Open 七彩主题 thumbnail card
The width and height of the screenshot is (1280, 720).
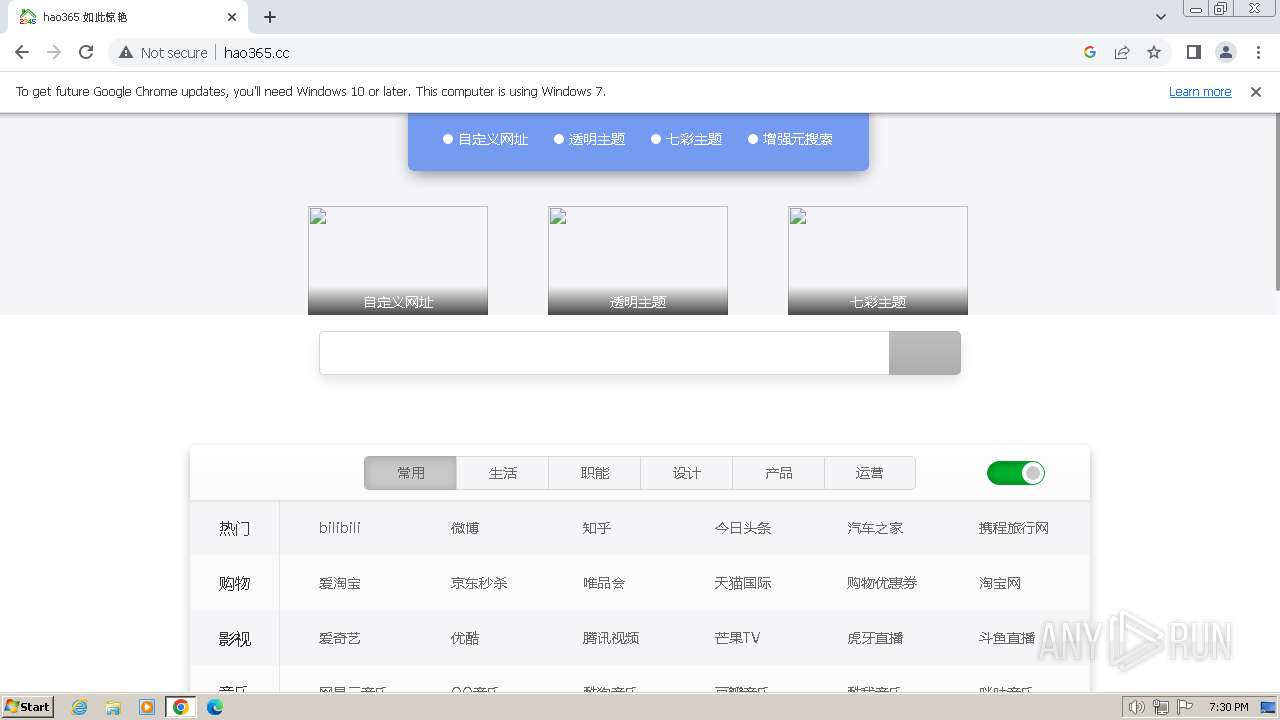878,260
